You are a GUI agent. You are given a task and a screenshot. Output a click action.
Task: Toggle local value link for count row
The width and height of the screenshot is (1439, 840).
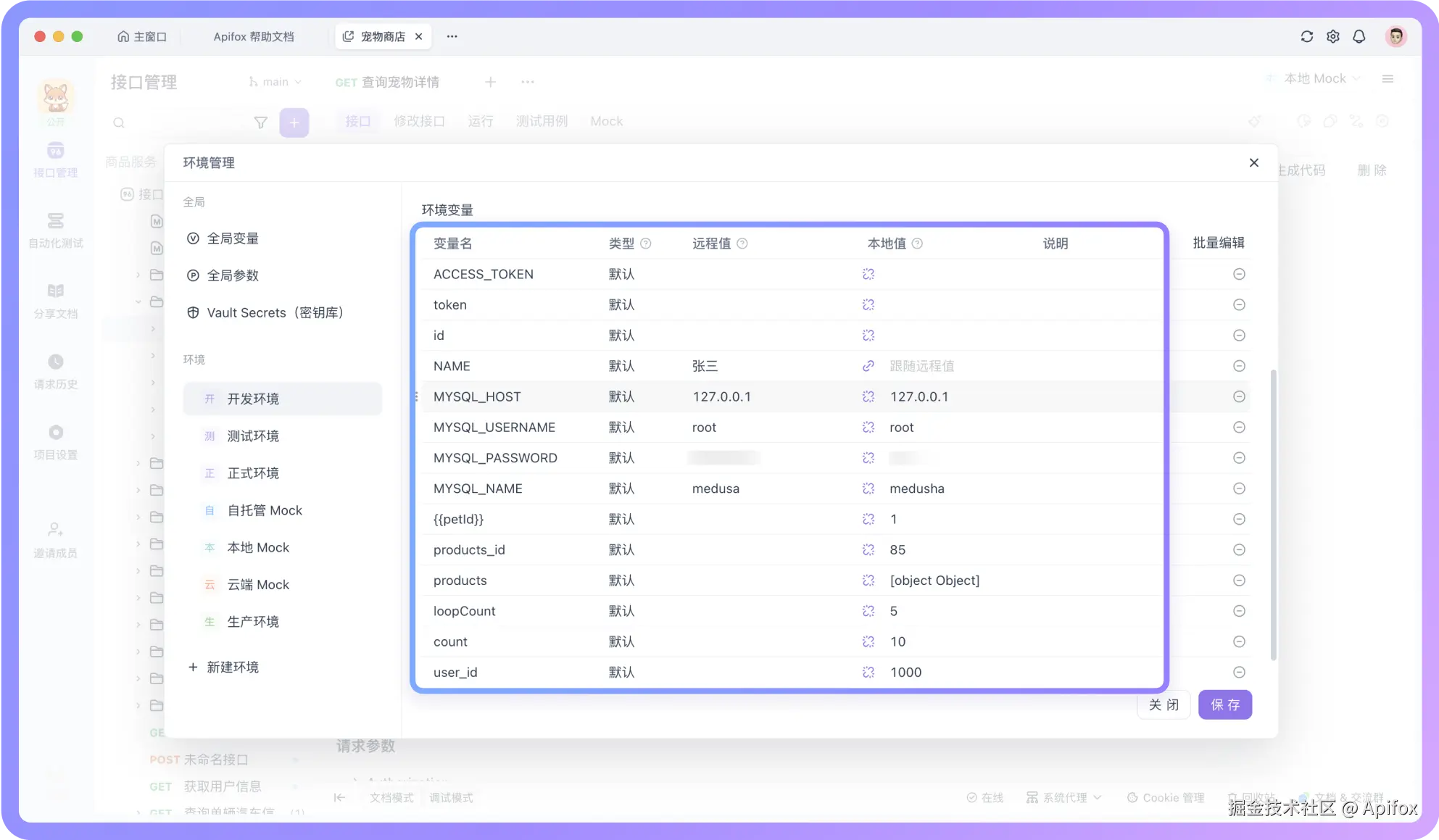pyautogui.click(x=868, y=641)
